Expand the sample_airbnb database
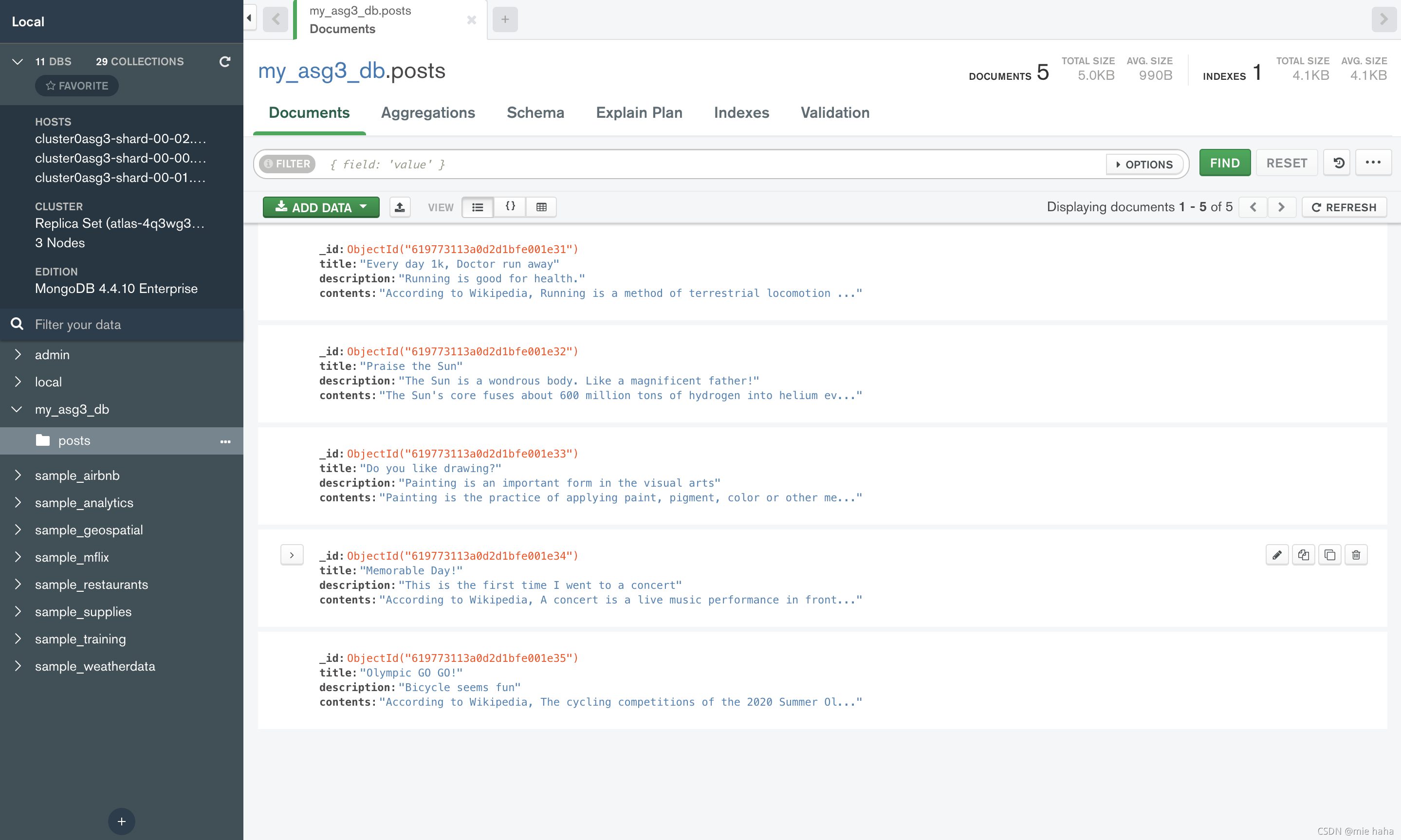Viewport: 1401px width, 840px height. click(18, 475)
